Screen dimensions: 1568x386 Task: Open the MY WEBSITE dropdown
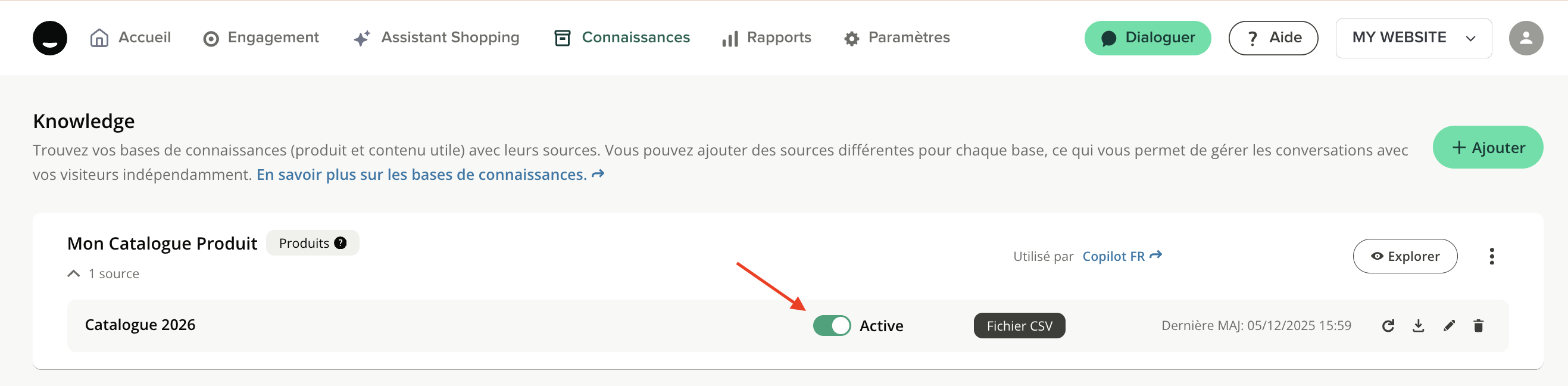(1413, 38)
